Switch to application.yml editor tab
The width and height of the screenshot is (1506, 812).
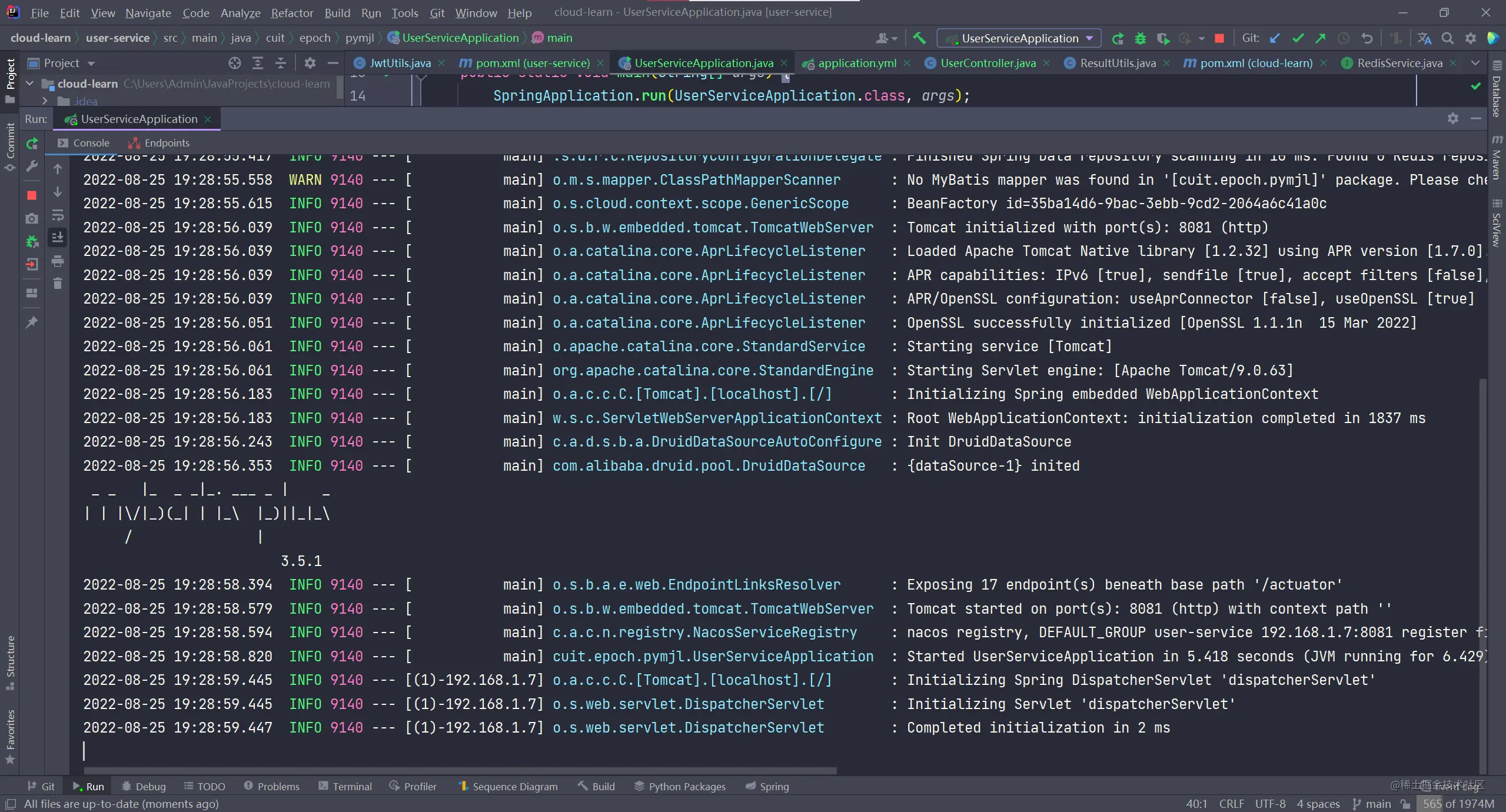coord(857,63)
